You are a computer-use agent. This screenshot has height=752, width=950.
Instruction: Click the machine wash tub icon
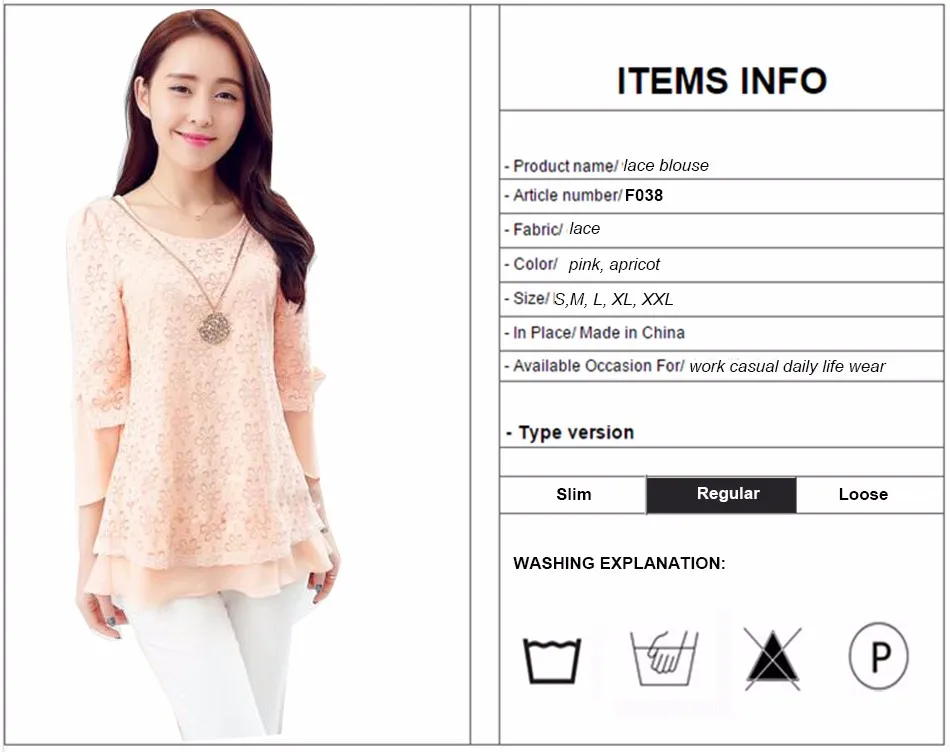552,660
